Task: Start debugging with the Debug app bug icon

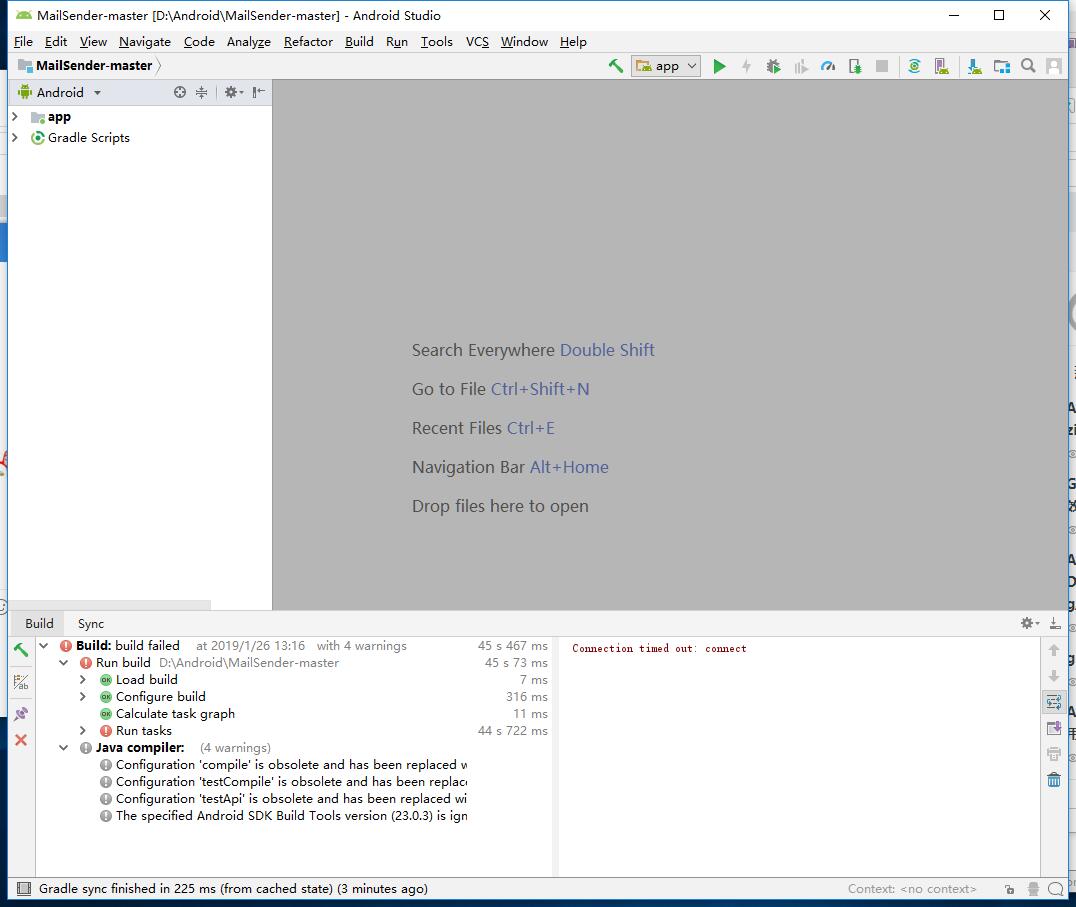Action: (773, 66)
